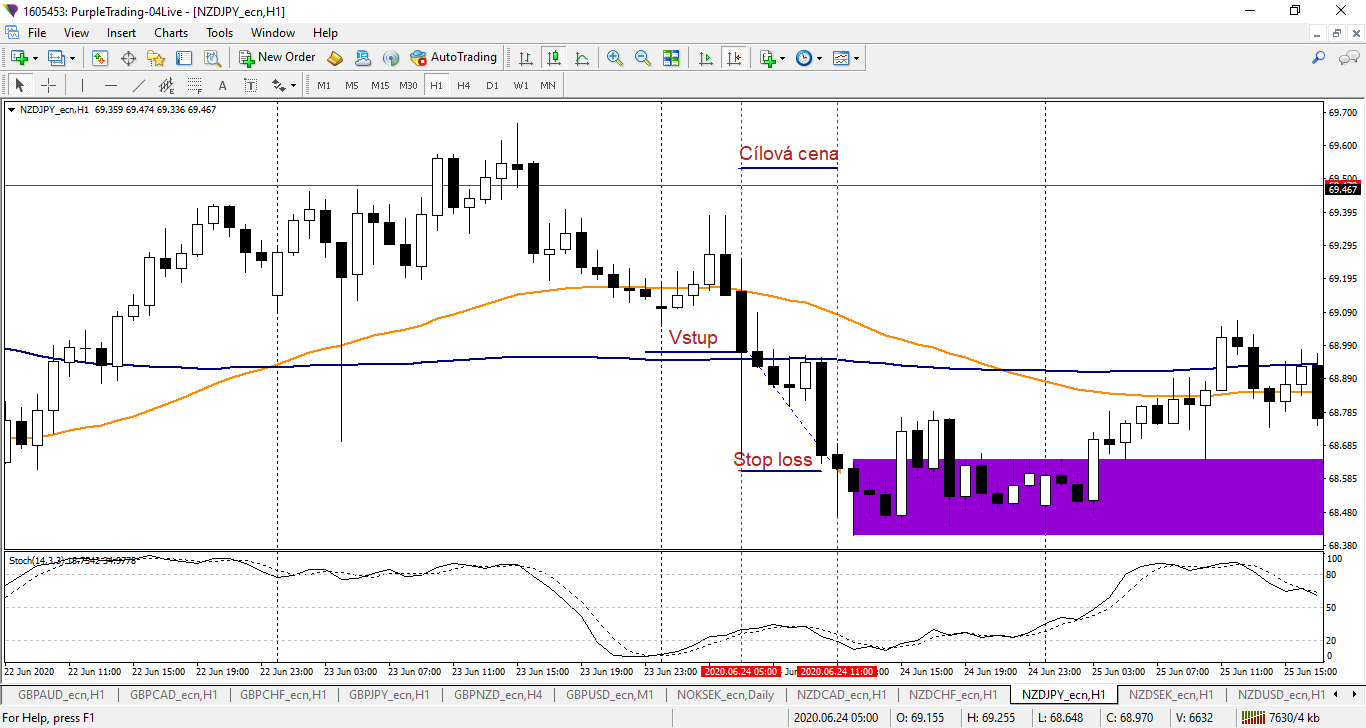
Task: Select the Equidistant Channel tool
Action: (167, 85)
